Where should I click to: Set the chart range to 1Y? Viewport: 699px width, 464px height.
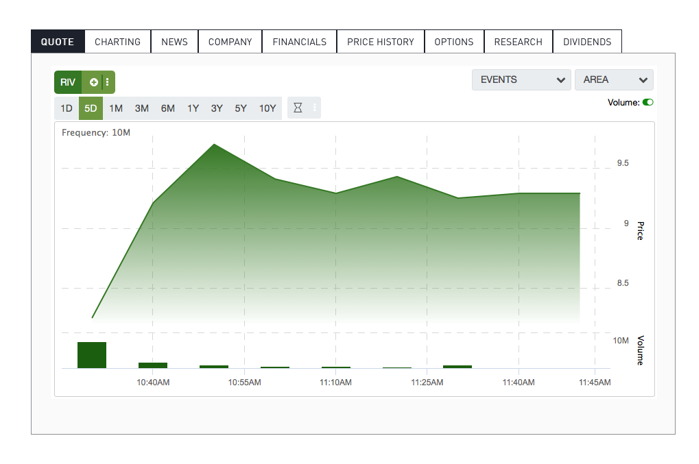click(x=193, y=108)
